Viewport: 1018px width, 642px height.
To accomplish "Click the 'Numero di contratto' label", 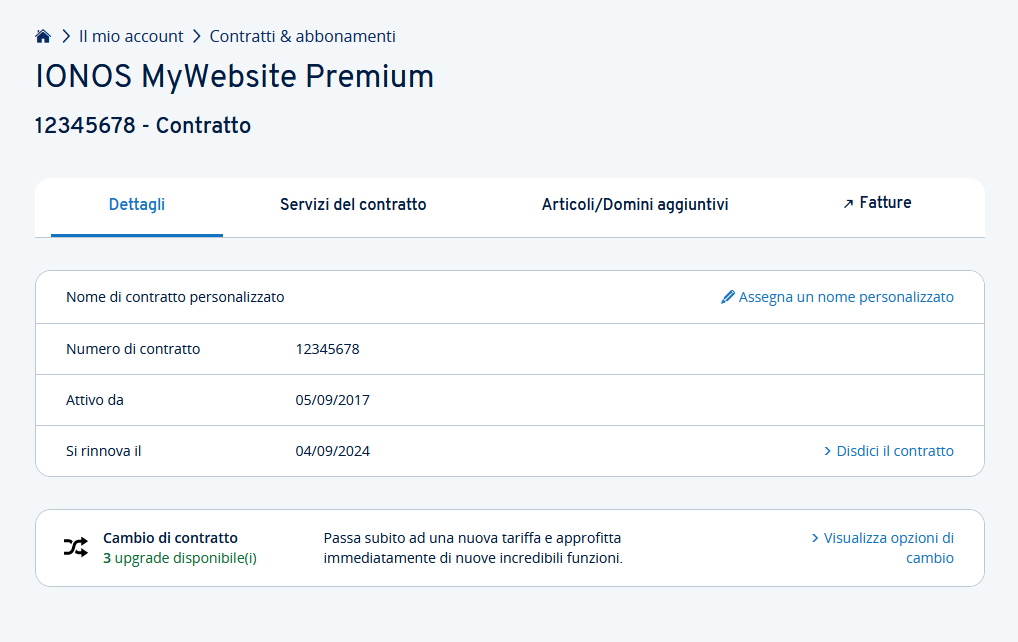I will (x=133, y=349).
